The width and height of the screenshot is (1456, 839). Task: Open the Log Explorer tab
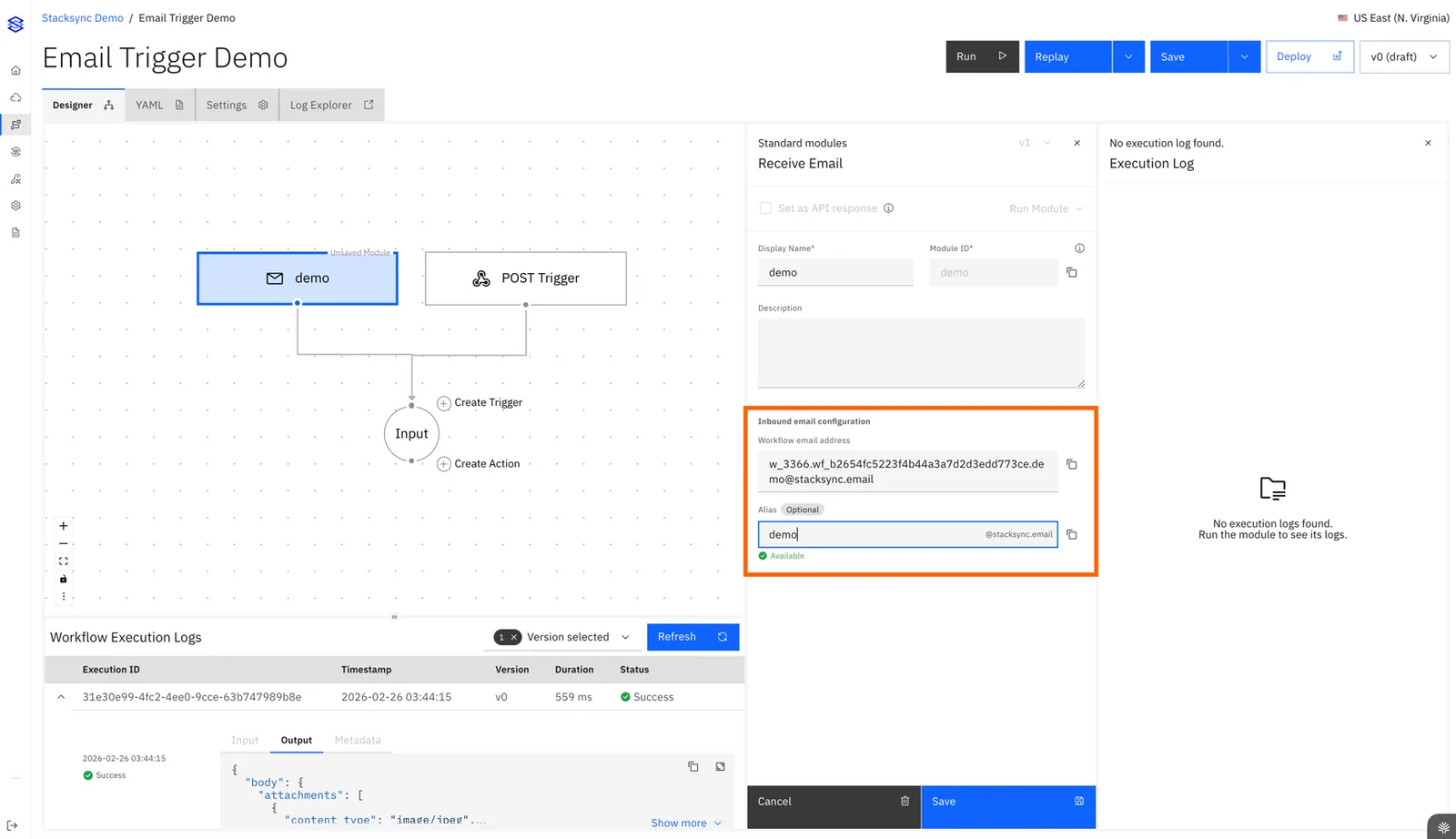click(x=331, y=105)
